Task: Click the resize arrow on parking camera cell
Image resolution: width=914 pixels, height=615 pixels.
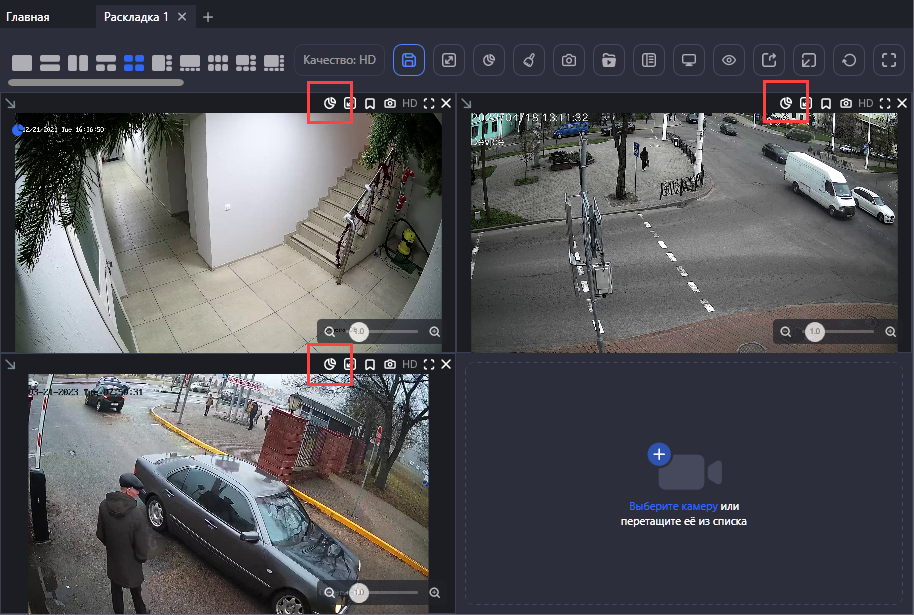Action: click(x=9, y=363)
